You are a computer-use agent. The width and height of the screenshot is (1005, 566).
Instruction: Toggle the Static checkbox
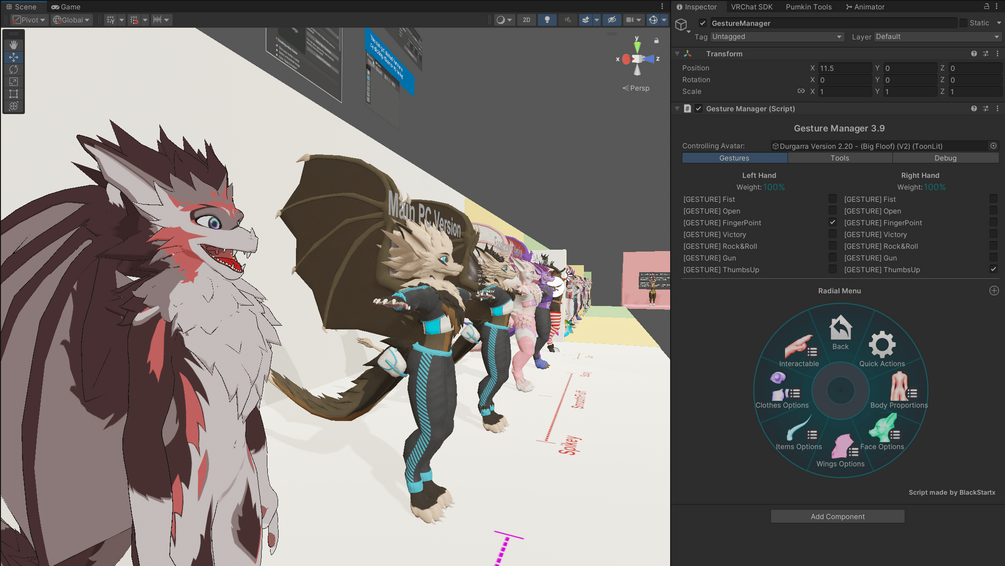963,23
